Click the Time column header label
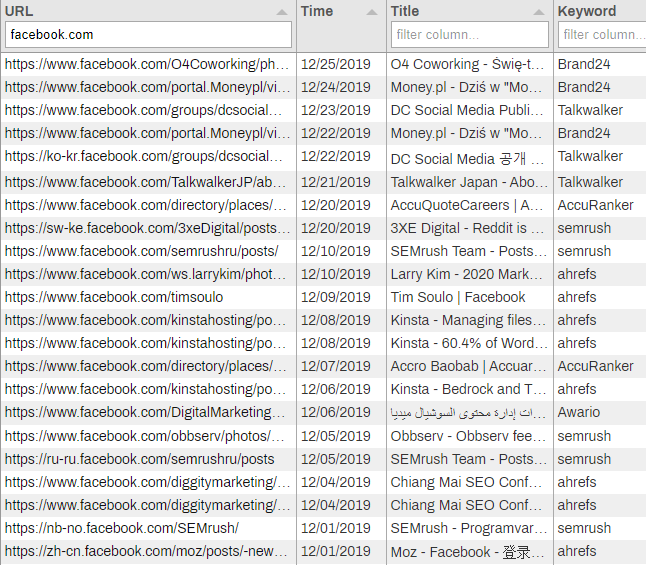This screenshot has height=565, width=646. coord(317,11)
